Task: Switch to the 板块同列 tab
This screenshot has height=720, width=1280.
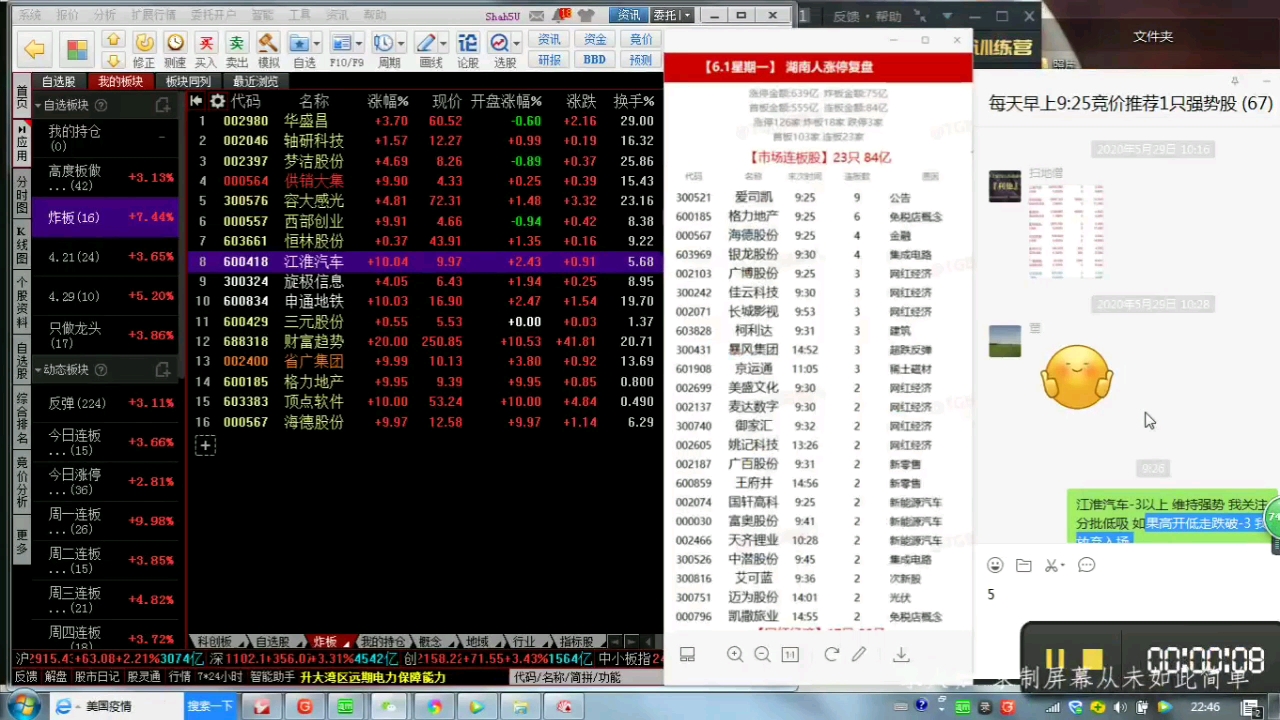Action: pyautogui.click(x=188, y=81)
